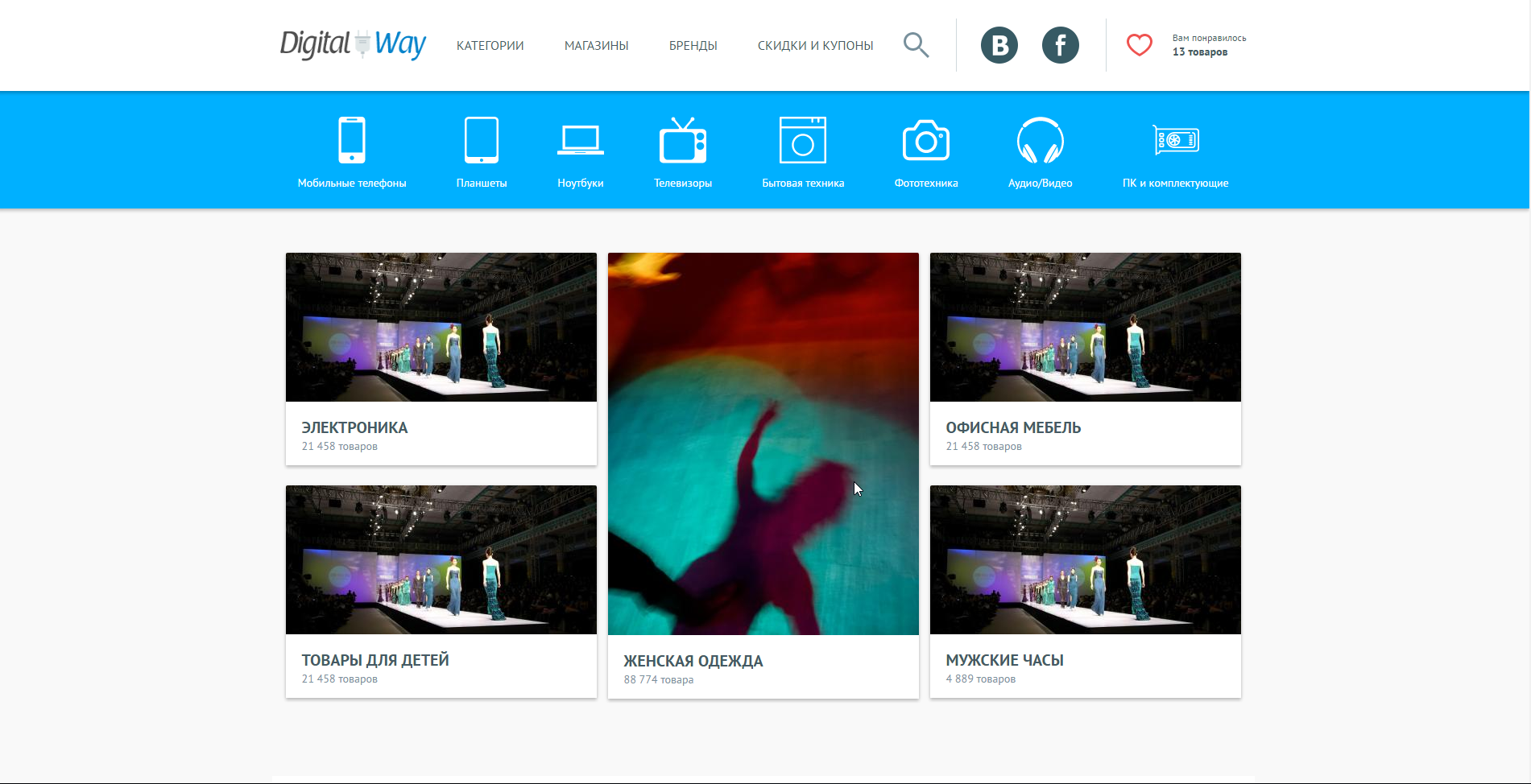Screen dimensions: 1531x784
Task: Open the 13 товаров liked items link
Action: tap(1200, 52)
